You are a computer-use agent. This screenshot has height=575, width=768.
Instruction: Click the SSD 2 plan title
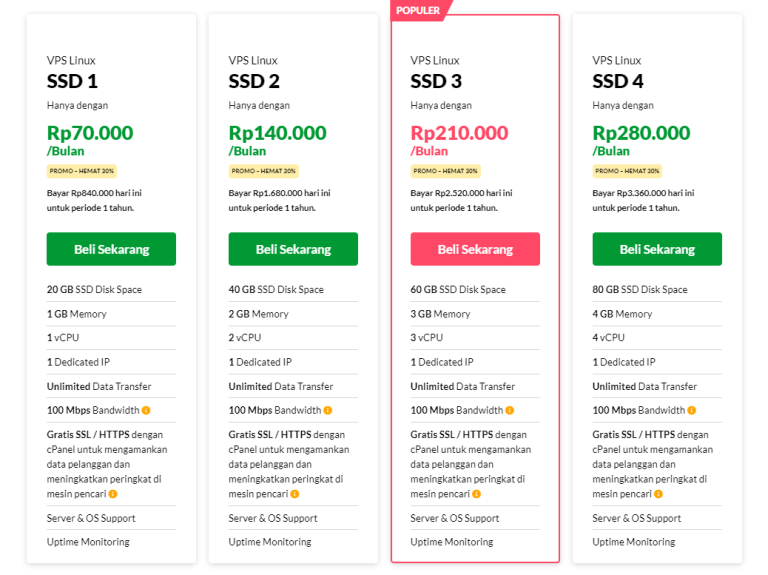click(254, 82)
